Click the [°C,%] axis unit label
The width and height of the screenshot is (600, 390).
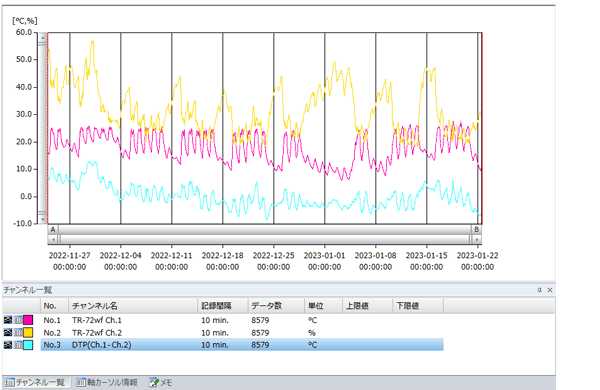click(x=25, y=21)
